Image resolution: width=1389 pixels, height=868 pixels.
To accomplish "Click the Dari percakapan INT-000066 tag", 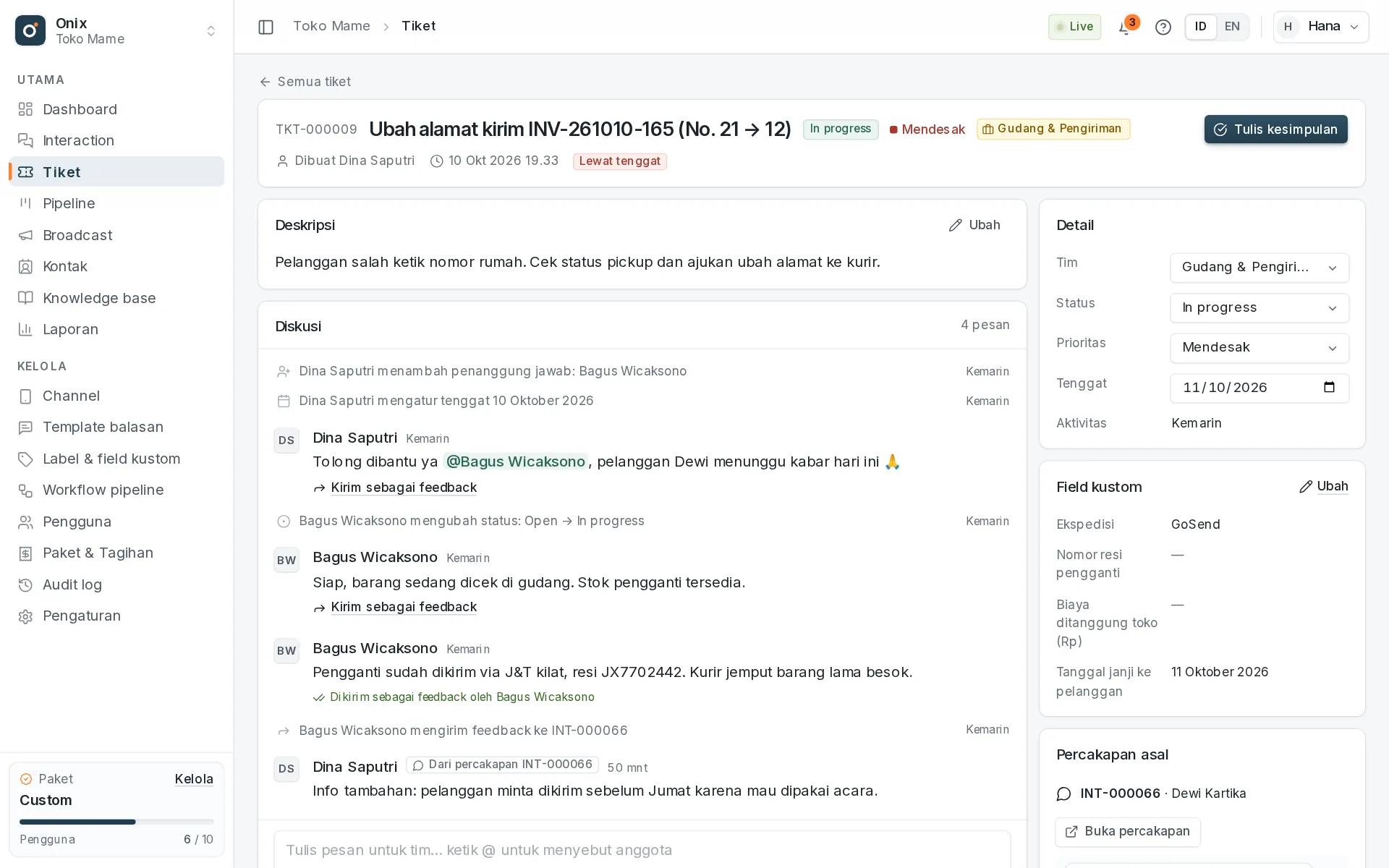I will [502, 765].
